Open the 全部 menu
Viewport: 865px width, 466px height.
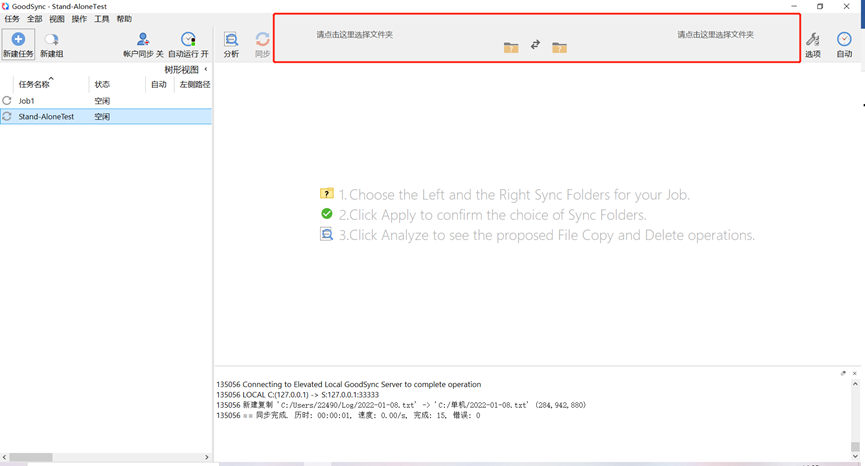(34, 19)
